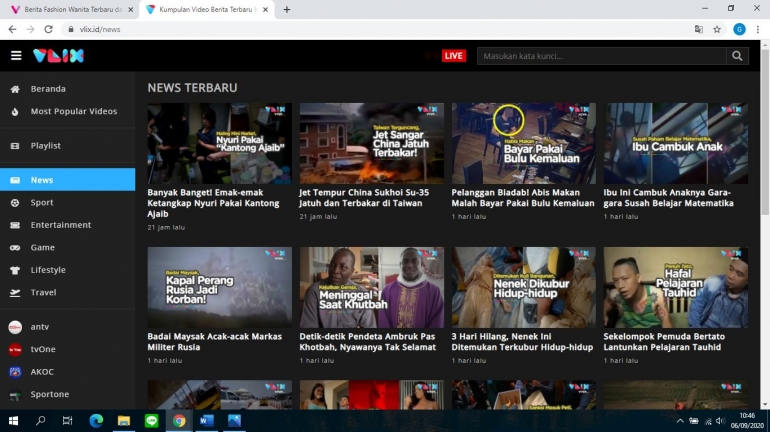This screenshot has width=770, height=432.
Task: Open a new browser tab
Action: click(287, 9)
